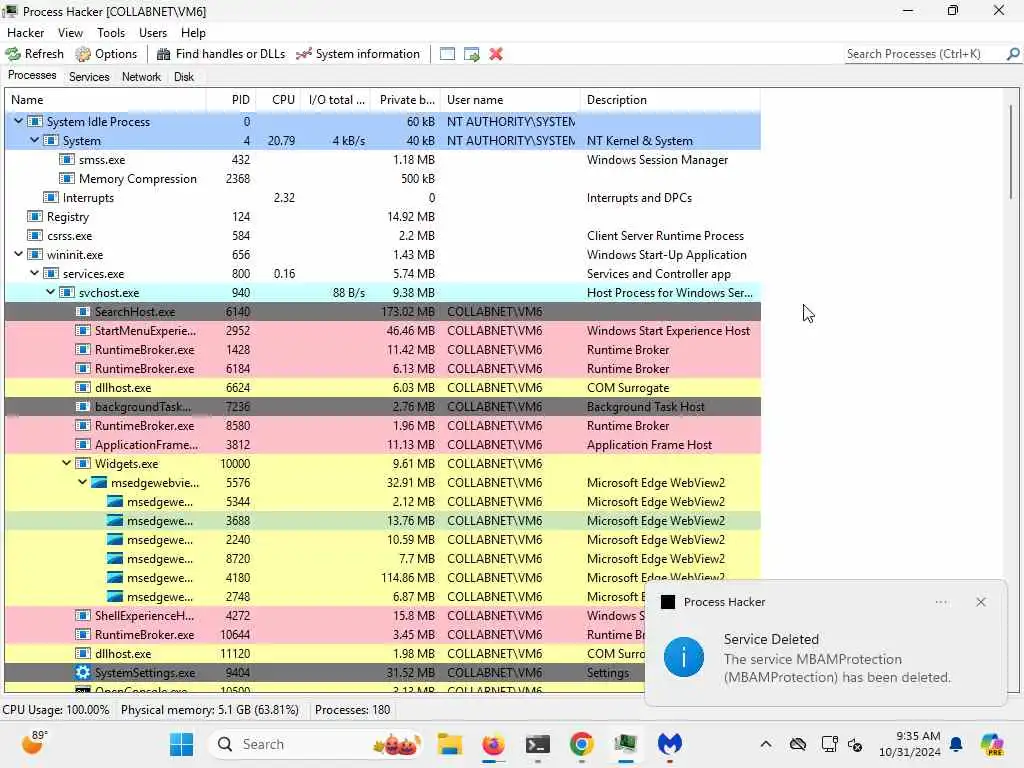Screen dimensions: 1024x768
Task: Select the SearchHost.exe process
Action: 383,312
